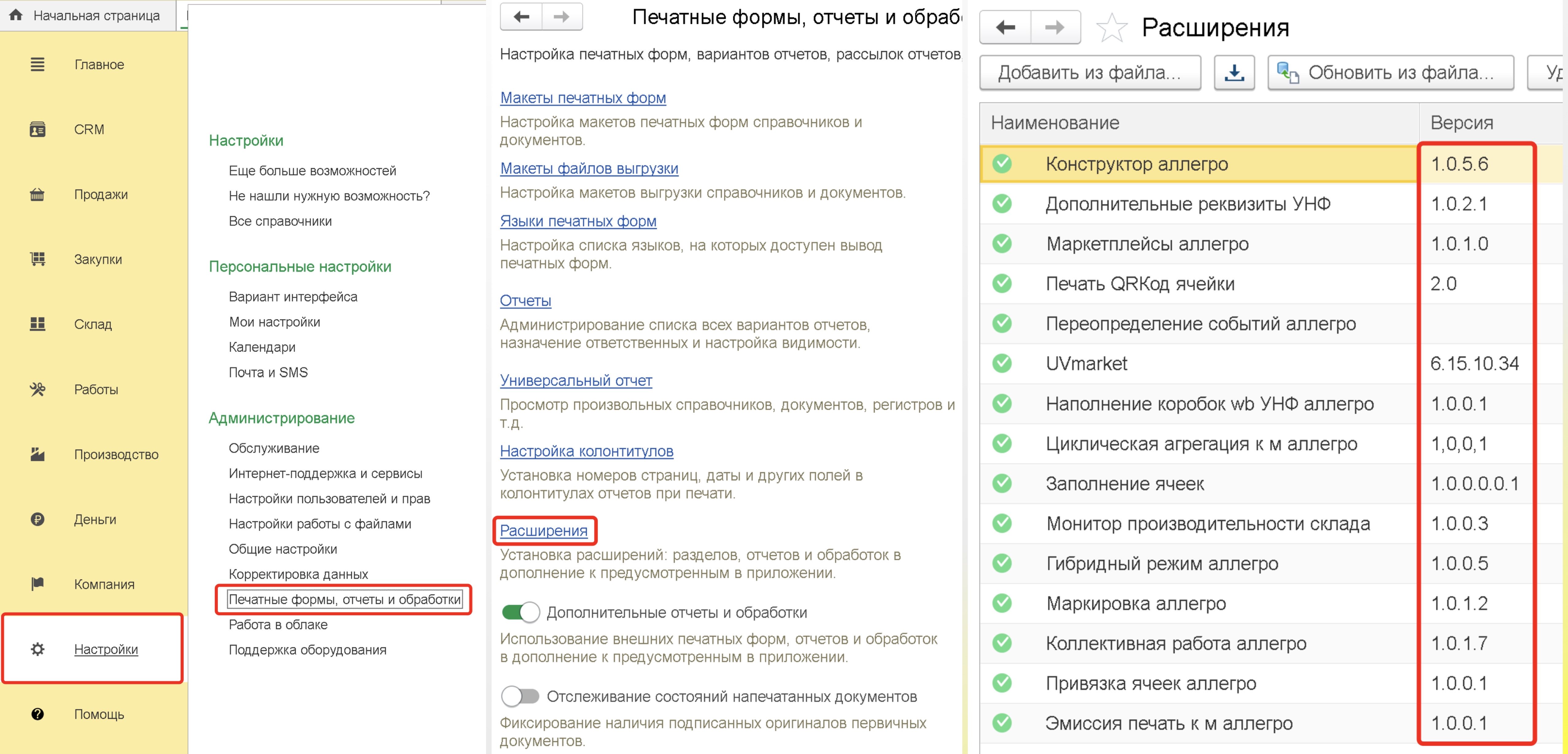This screenshot has width=1568, height=754.
Task: Click the Закупки cart icon
Action: point(37,259)
